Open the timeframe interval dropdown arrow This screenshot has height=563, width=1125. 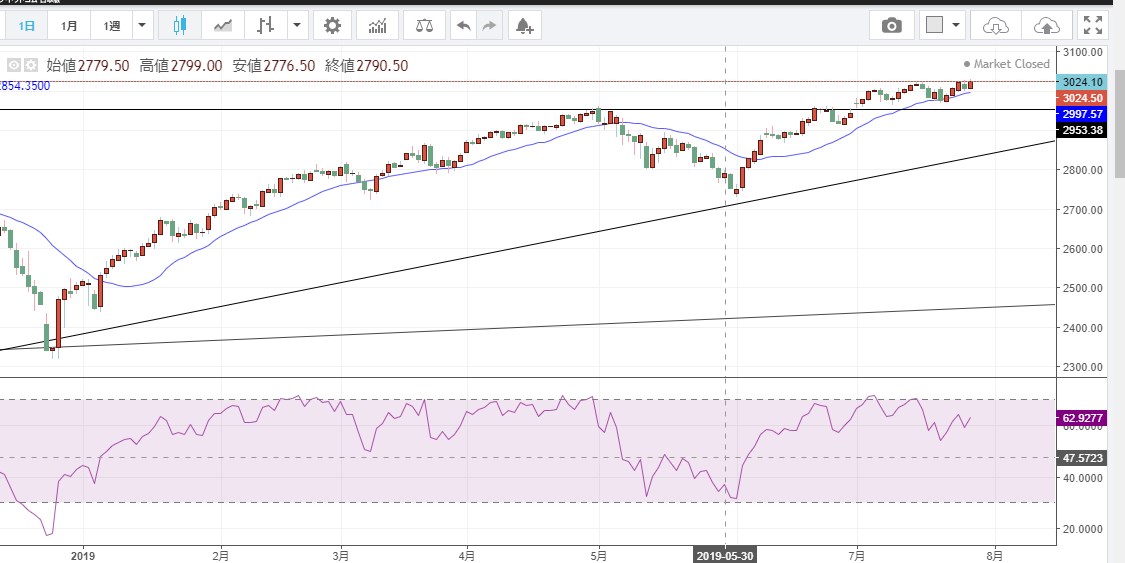point(142,26)
